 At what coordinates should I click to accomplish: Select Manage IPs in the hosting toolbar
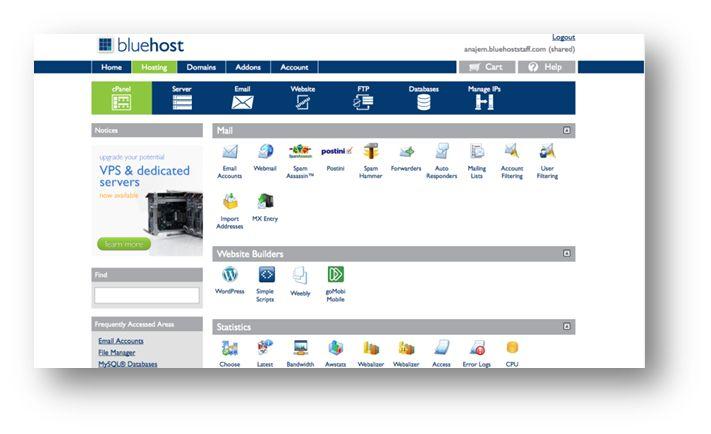484,98
